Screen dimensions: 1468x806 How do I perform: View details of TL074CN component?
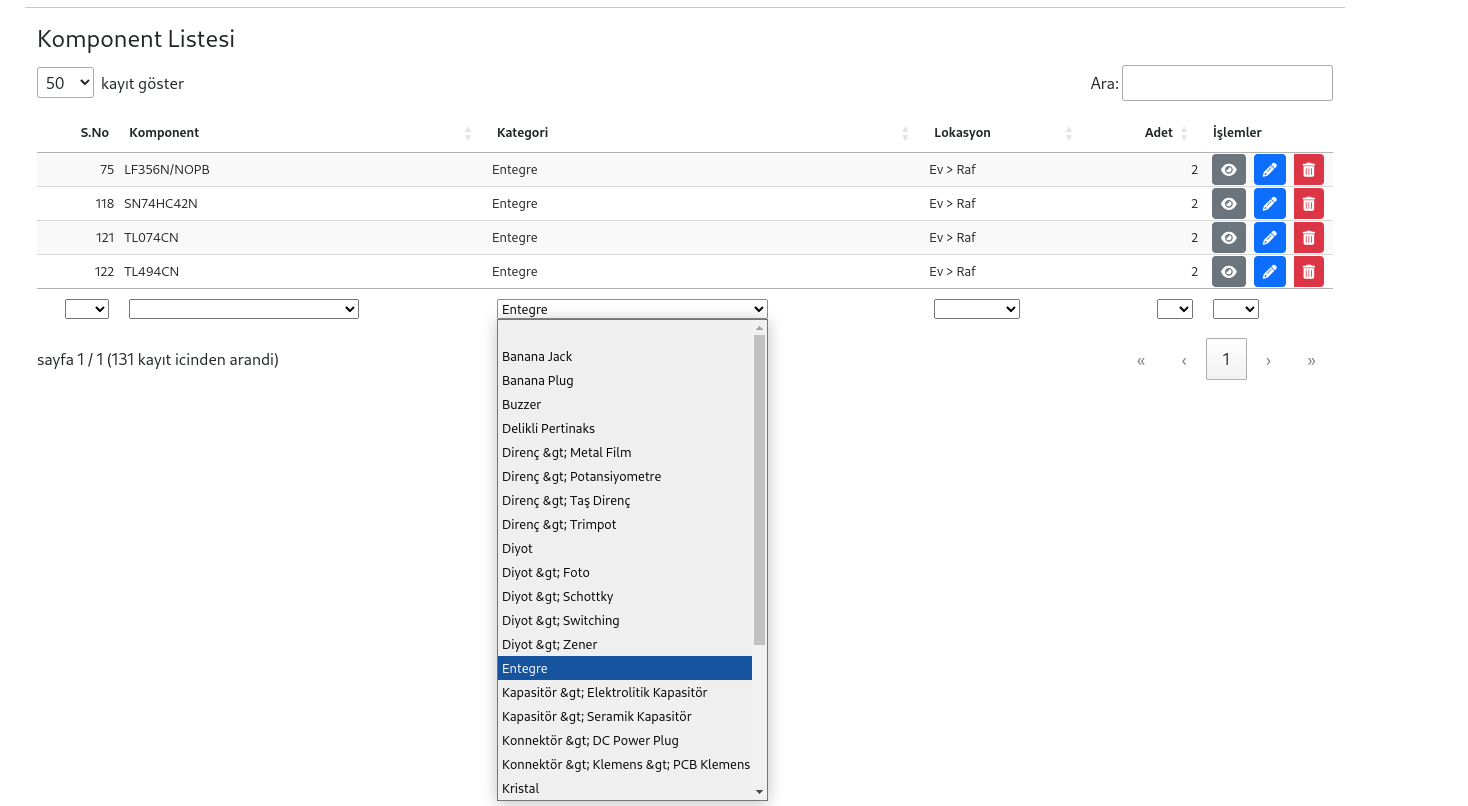point(1229,238)
